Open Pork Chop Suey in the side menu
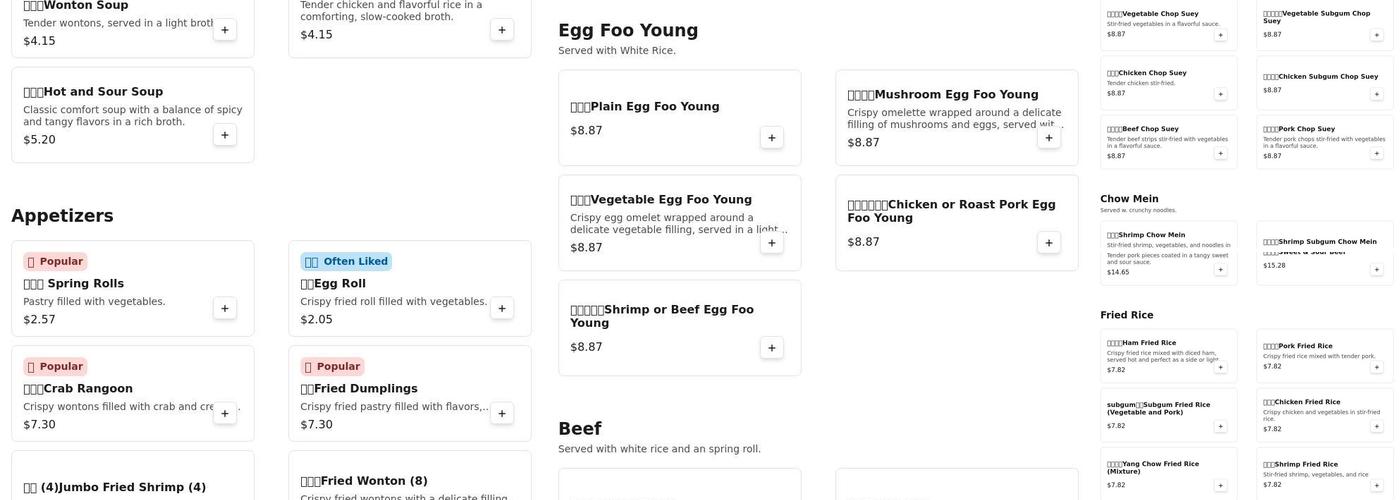 (x=1298, y=129)
